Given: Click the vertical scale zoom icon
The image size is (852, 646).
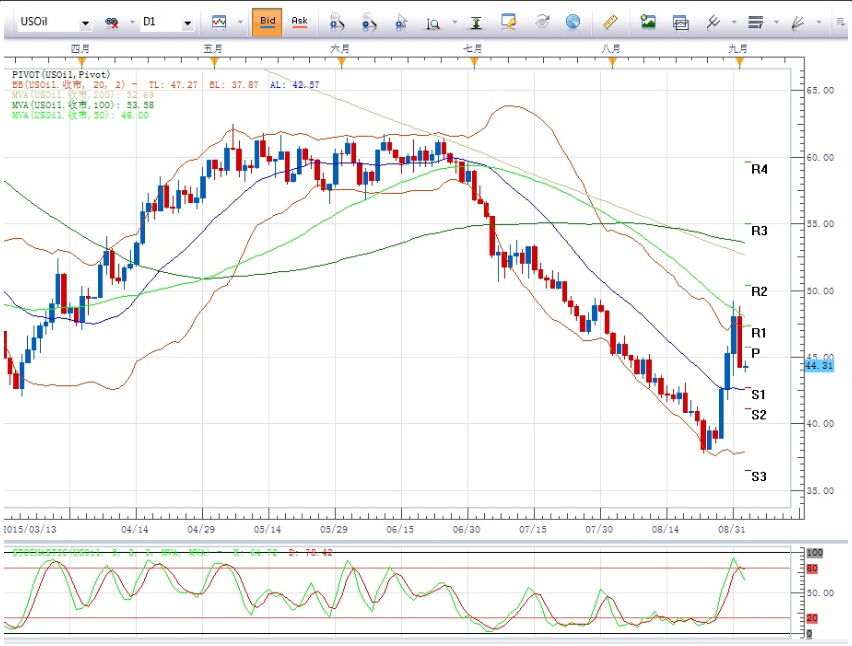Looking at the screenshot, I should pyautogui.click(x=433, y=23).
